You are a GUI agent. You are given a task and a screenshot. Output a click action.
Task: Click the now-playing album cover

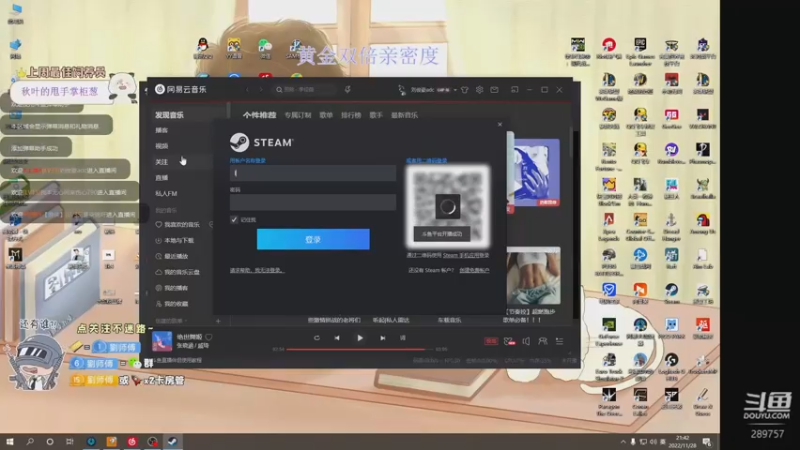(x=162, y=341)
